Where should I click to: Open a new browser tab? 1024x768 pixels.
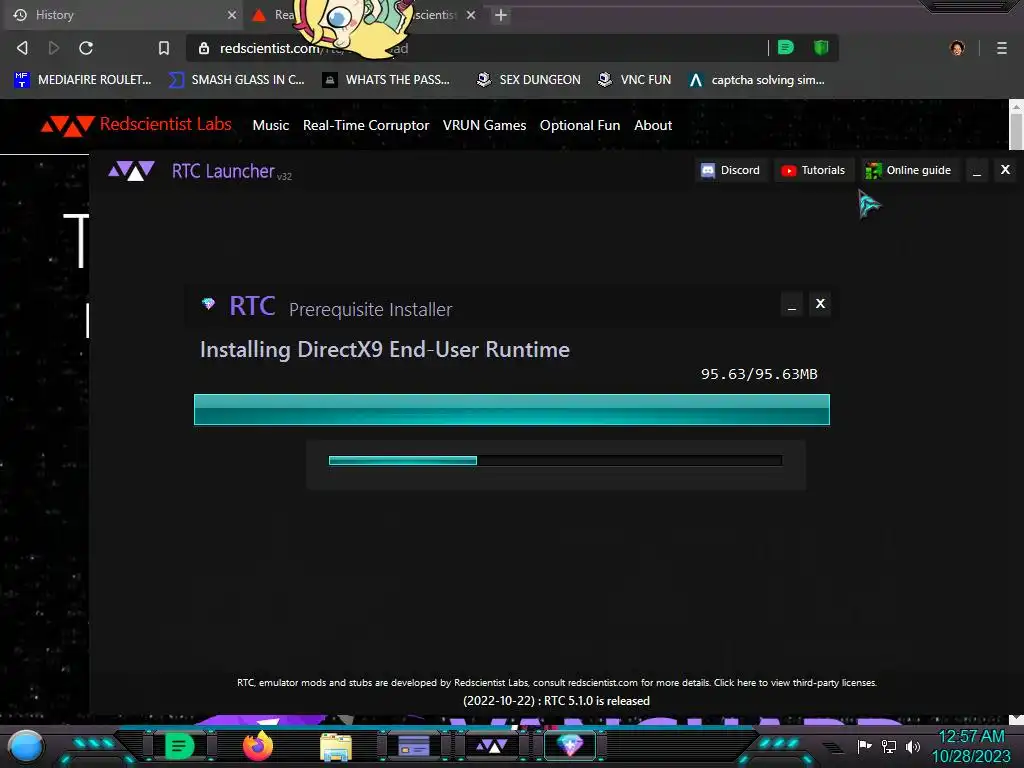click(501, 15)
